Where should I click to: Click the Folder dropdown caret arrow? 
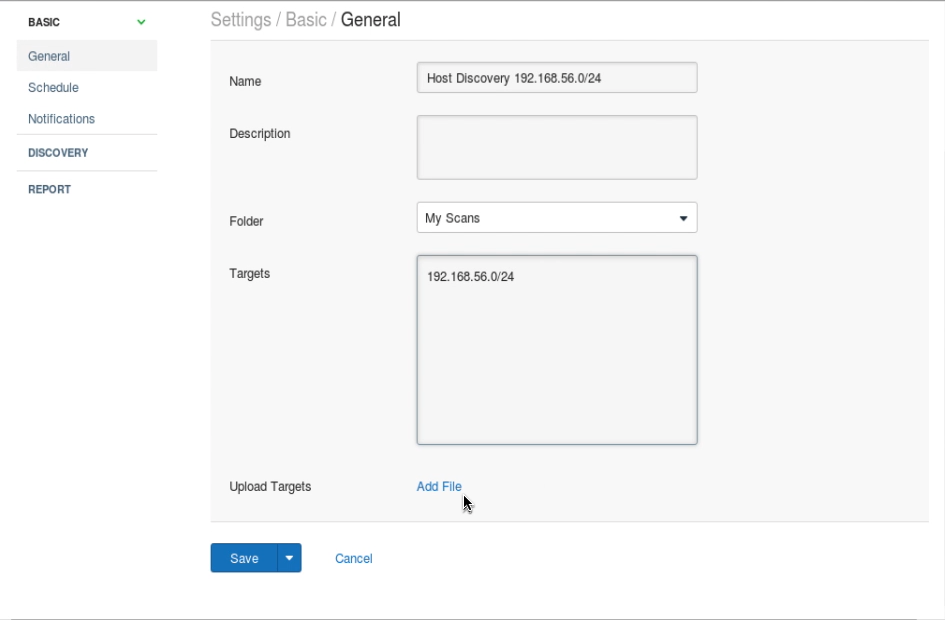point(683,218)
